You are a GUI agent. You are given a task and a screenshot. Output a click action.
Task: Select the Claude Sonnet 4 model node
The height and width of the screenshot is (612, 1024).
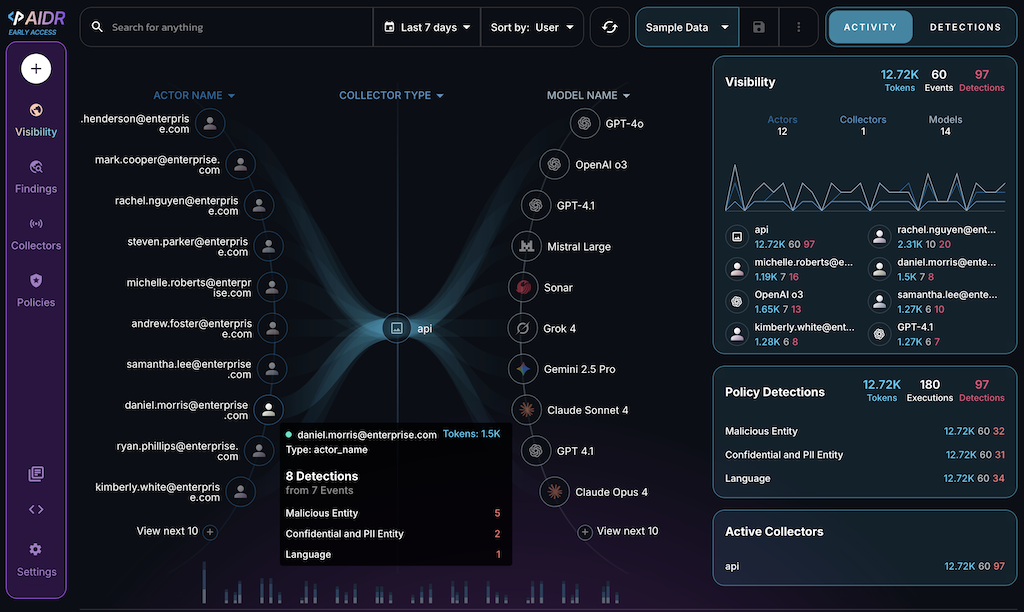(x=526, y=410)
